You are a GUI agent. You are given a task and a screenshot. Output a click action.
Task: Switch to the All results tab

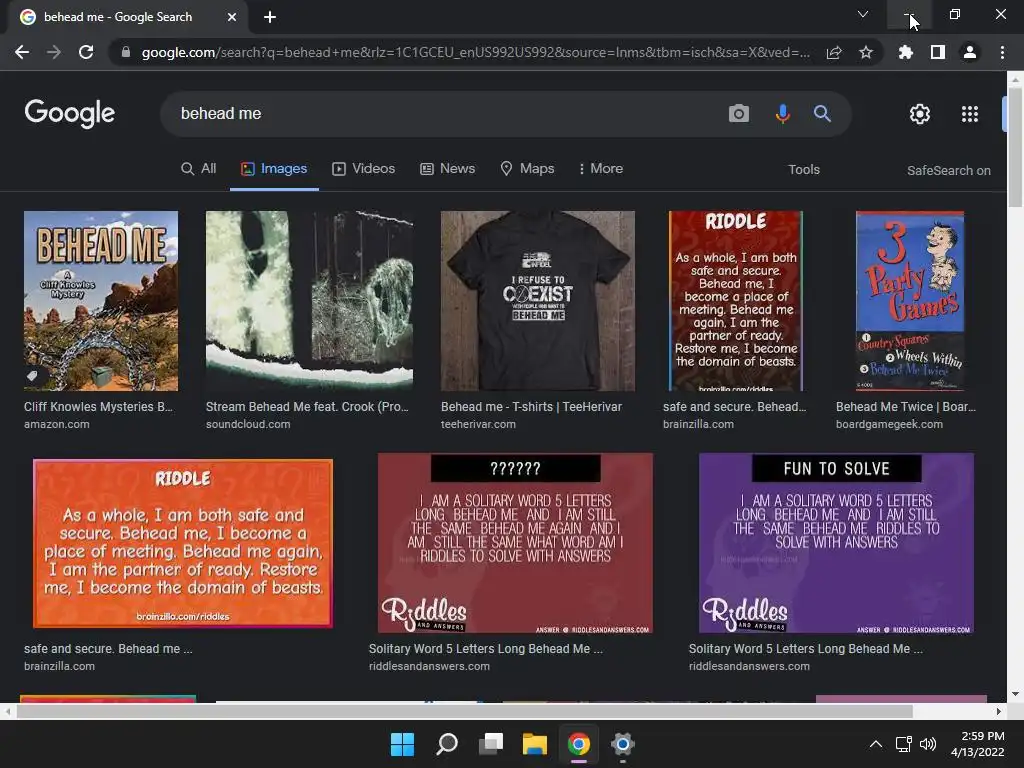click(199, 168)
